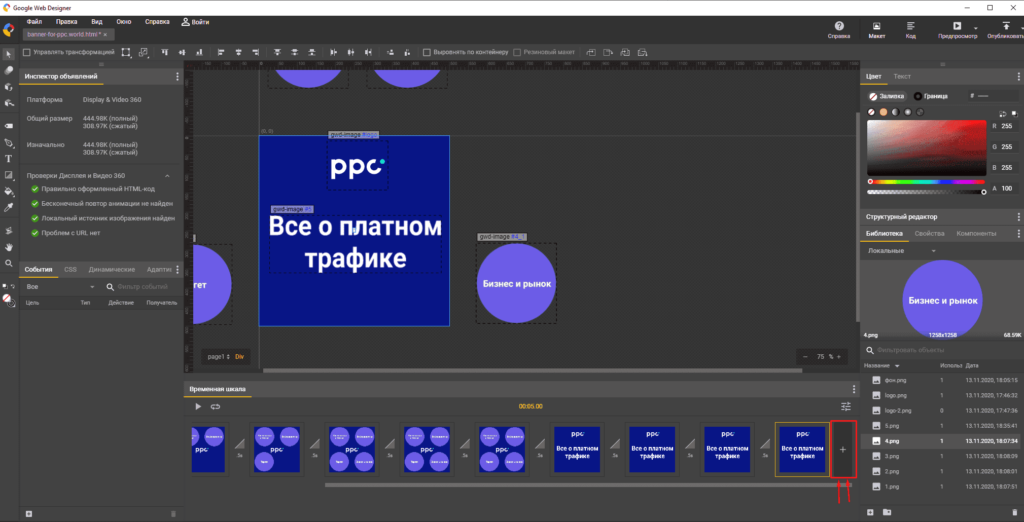The height and width of the screenshot is (522, 1024).
Task: Add a new keyframe with plus button
Action: 842,450
